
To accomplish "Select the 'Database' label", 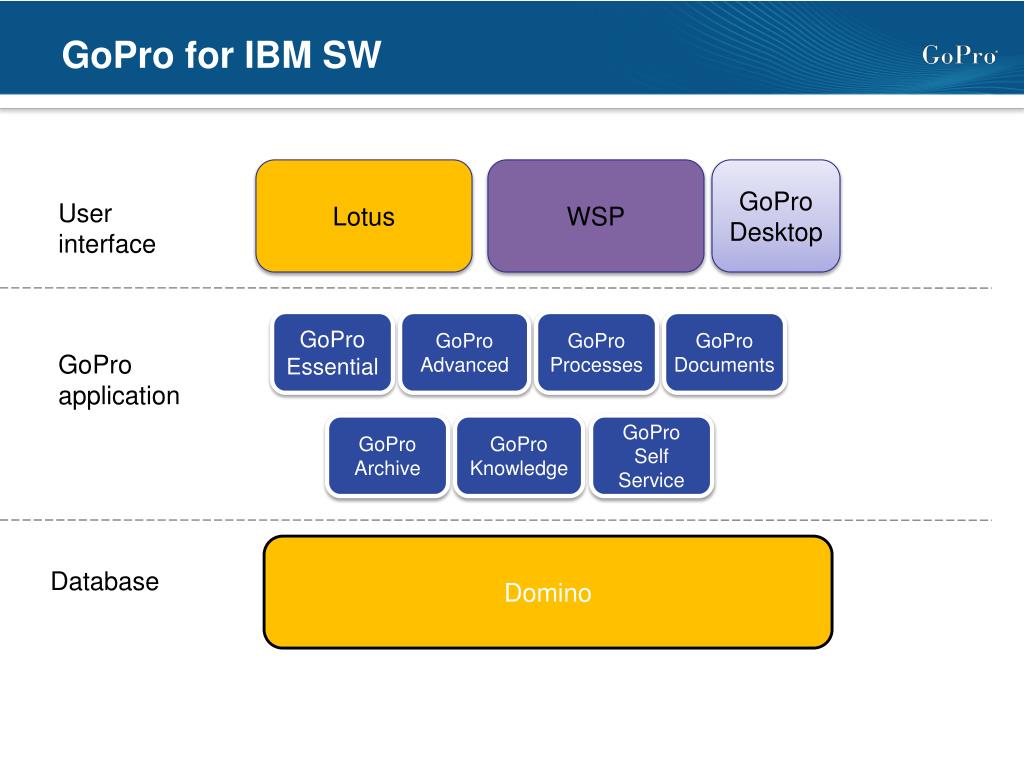I will click(x=105, y=581).
